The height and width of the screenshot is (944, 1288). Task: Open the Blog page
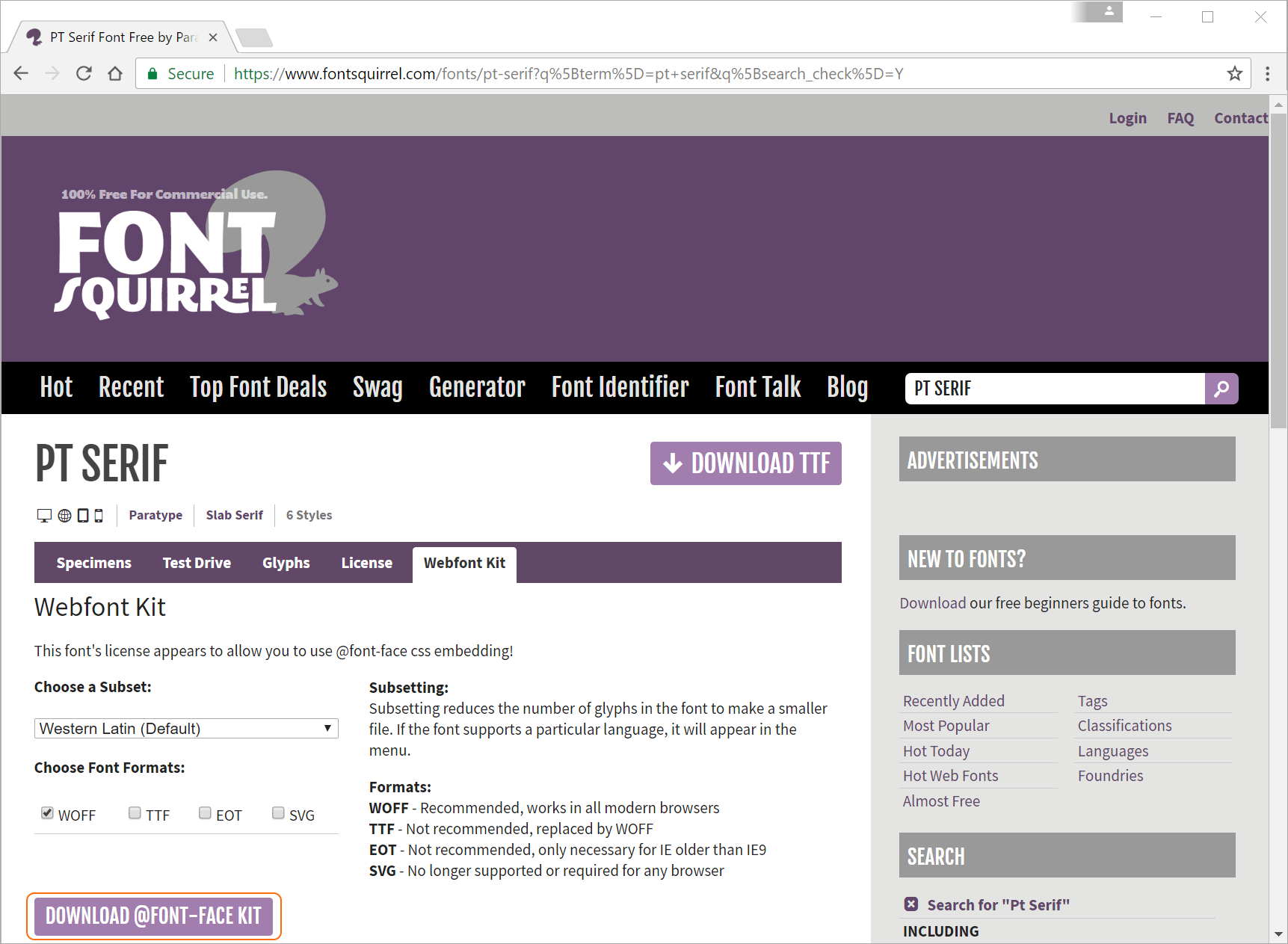[x=848, y=387]
